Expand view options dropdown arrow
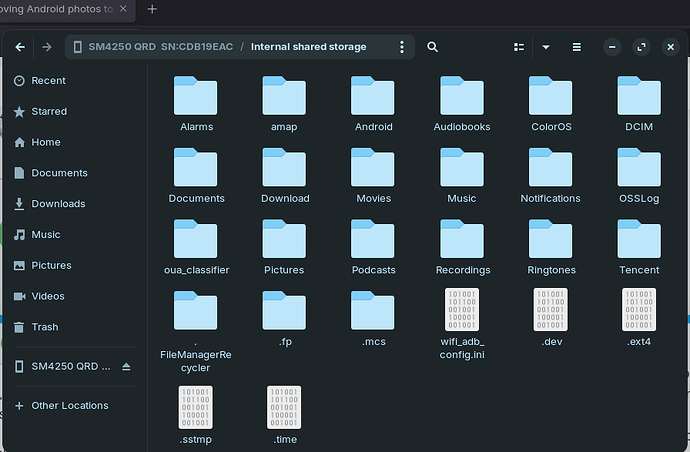 (x=546, y=47)
